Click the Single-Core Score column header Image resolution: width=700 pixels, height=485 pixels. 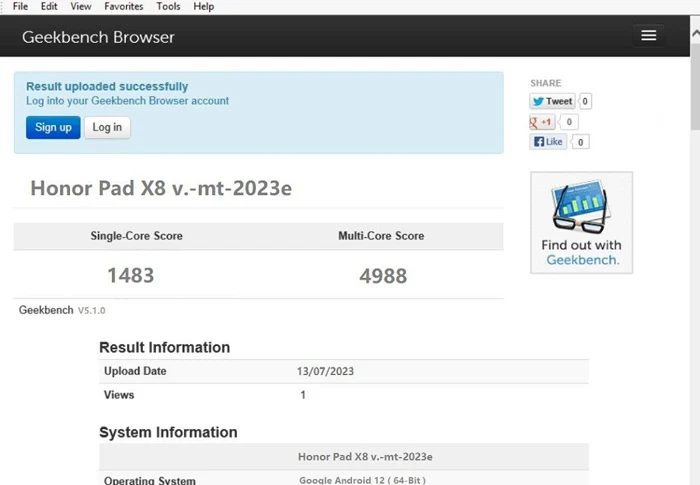pyautogui.click(x=136, y=236)
